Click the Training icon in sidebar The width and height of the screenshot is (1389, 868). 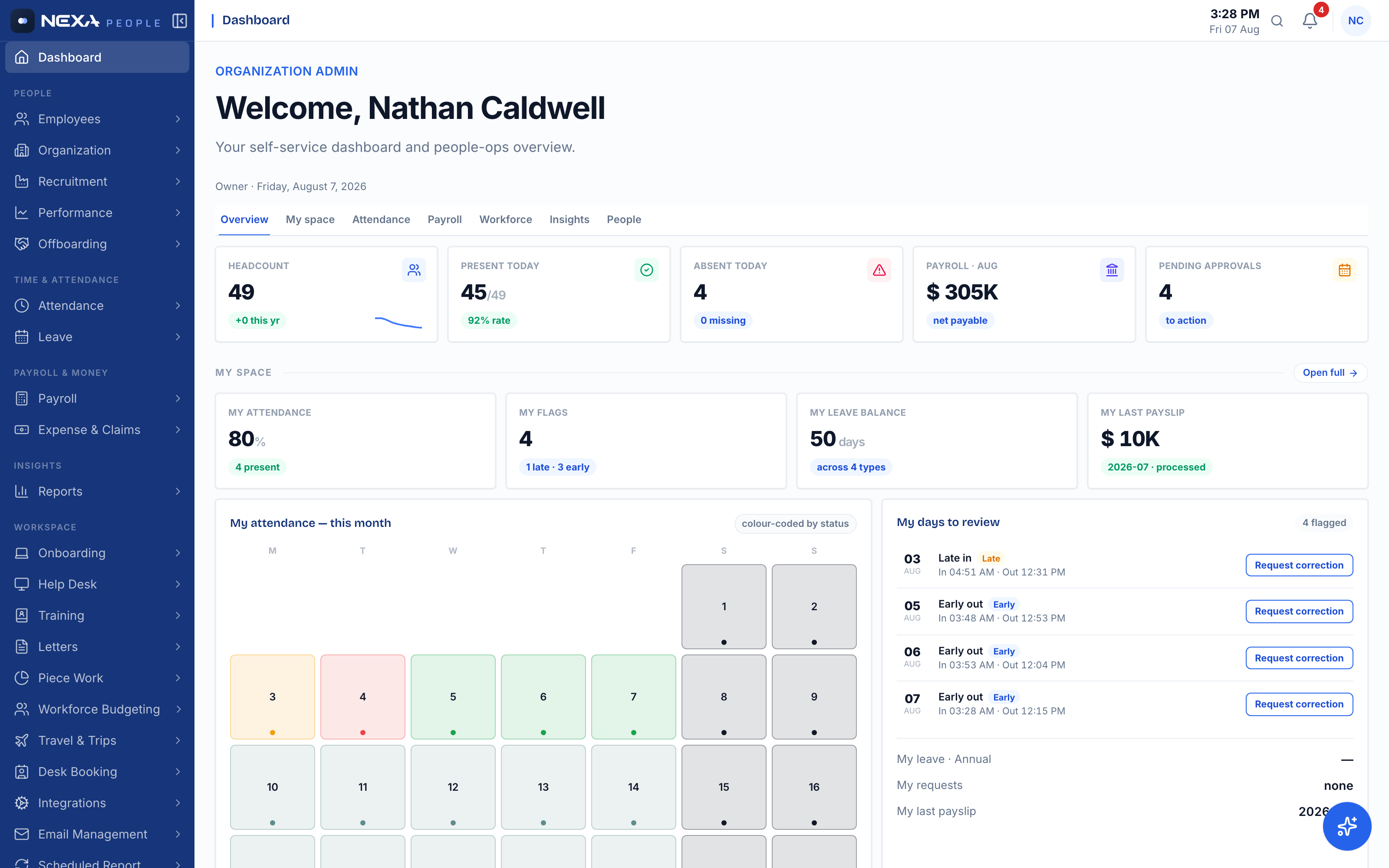(22, 615)
